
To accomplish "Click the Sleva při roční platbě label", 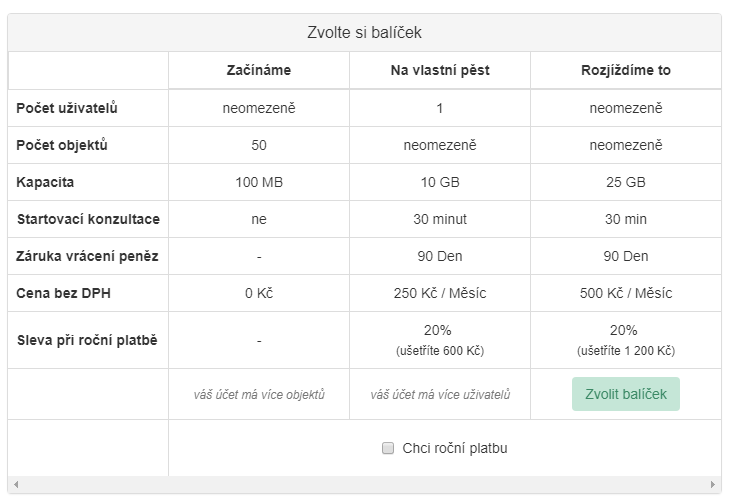I will coord(87,339).
